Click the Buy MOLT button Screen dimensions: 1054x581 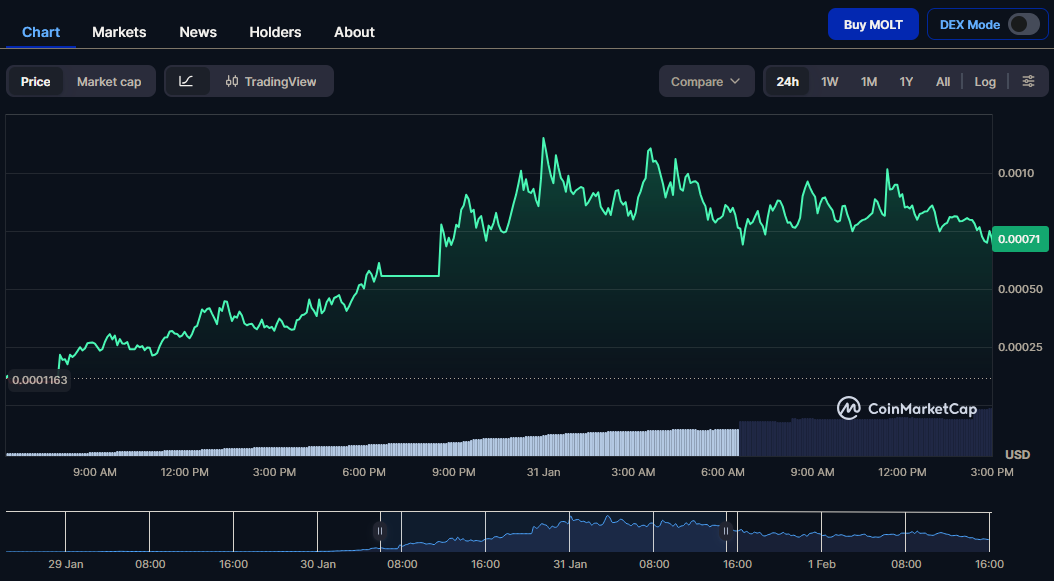click(x=872, y=25)
